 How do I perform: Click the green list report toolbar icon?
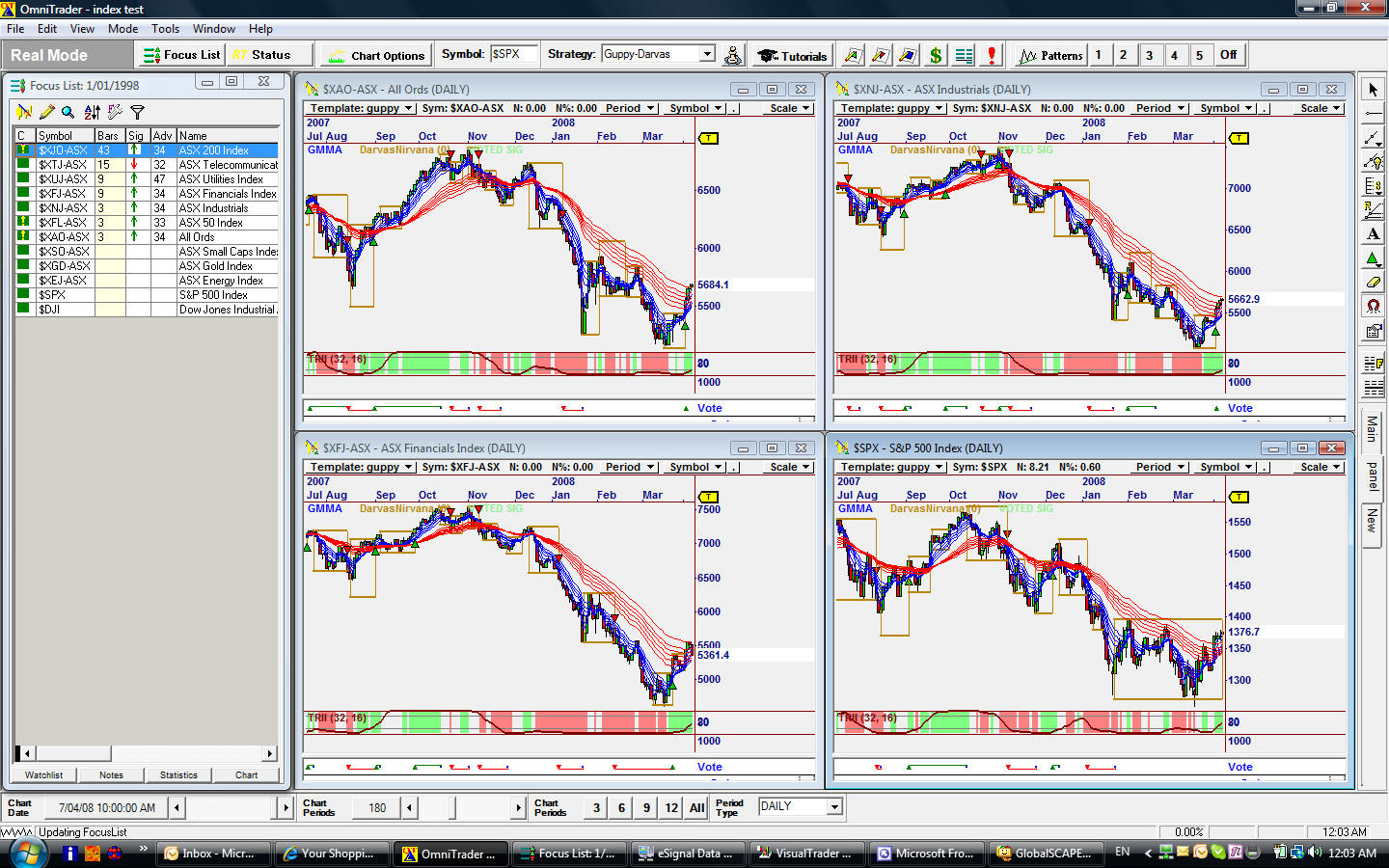point(964,55)
